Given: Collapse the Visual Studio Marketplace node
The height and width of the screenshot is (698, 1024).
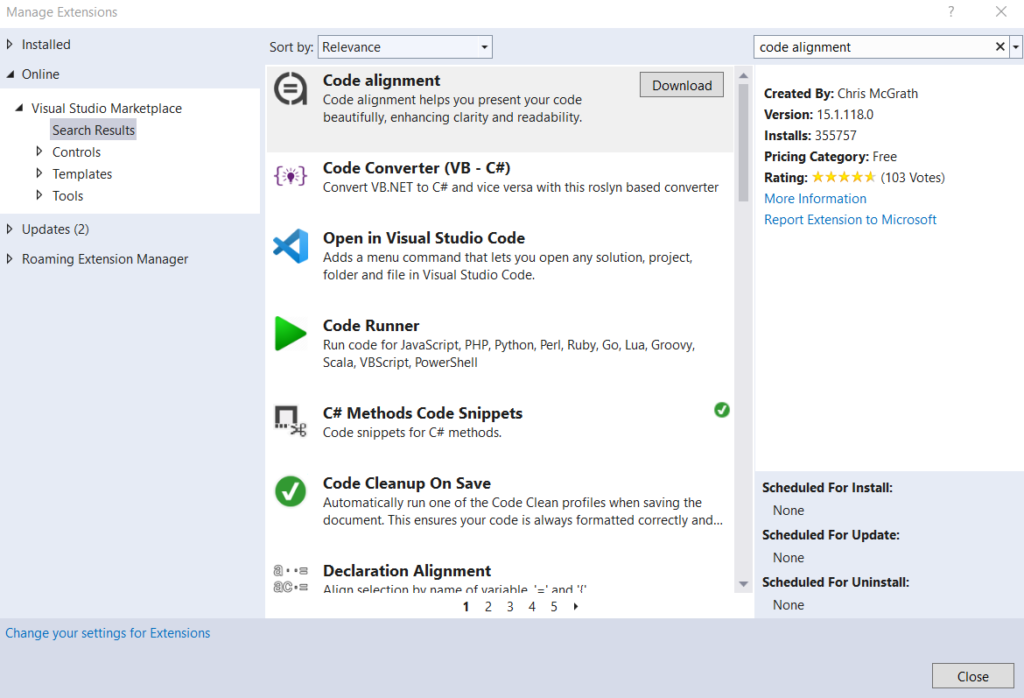Looking at the screenshot, I should pos(19,108).
